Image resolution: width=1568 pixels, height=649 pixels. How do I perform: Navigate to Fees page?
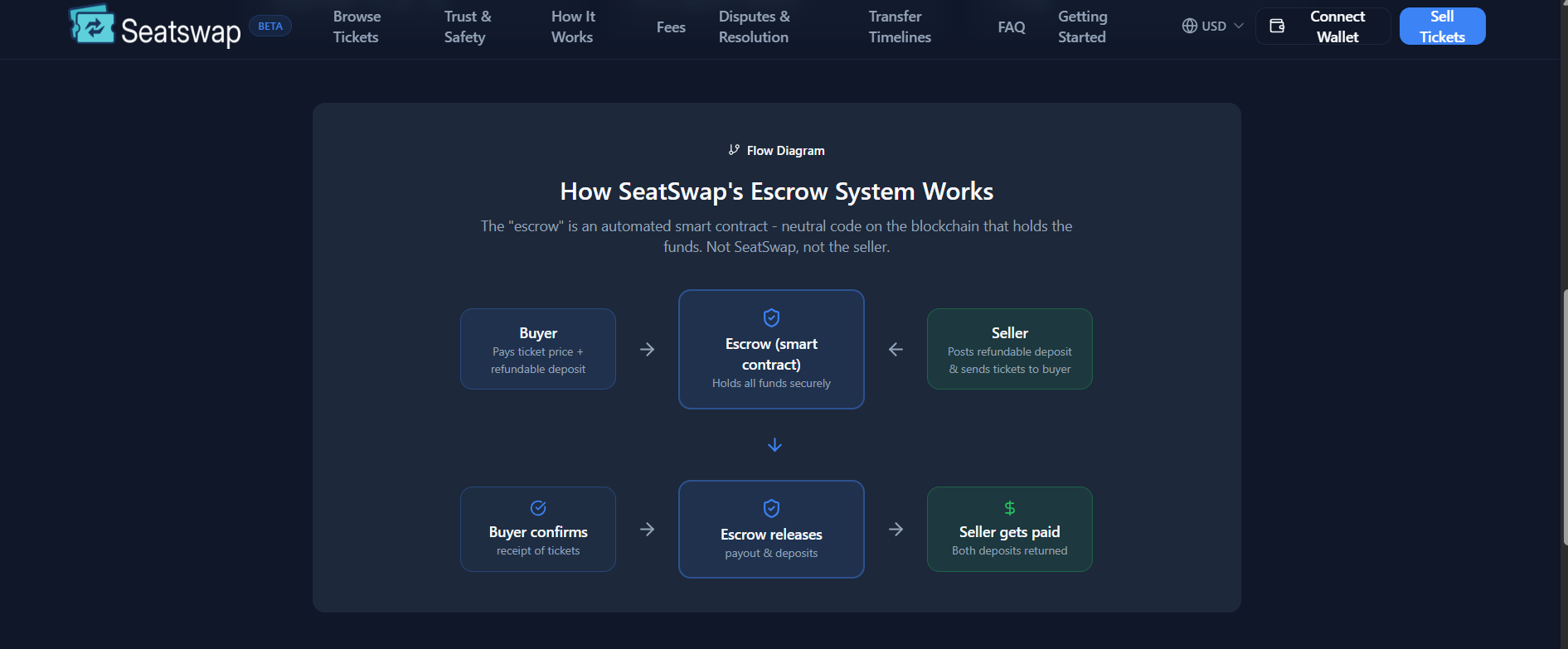point(671,27)
